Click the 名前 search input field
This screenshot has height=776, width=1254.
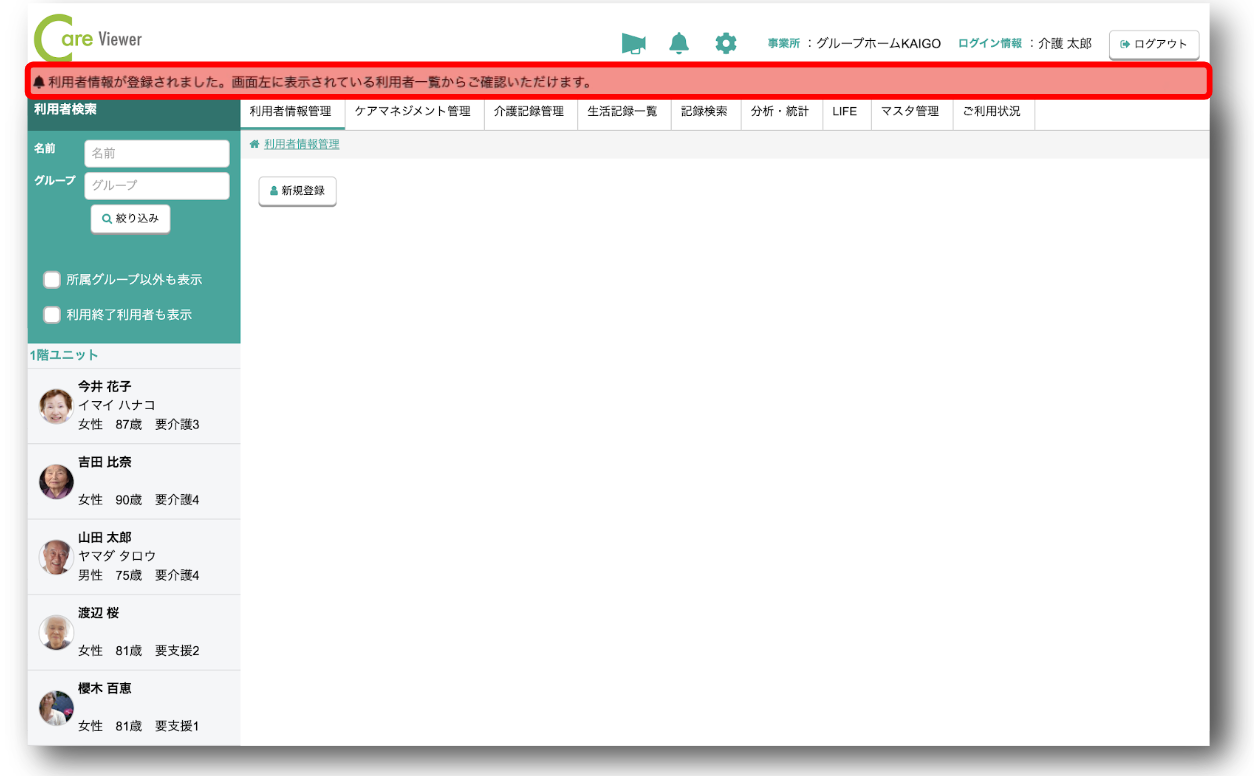pyautogui.click(x=157, y=154)
